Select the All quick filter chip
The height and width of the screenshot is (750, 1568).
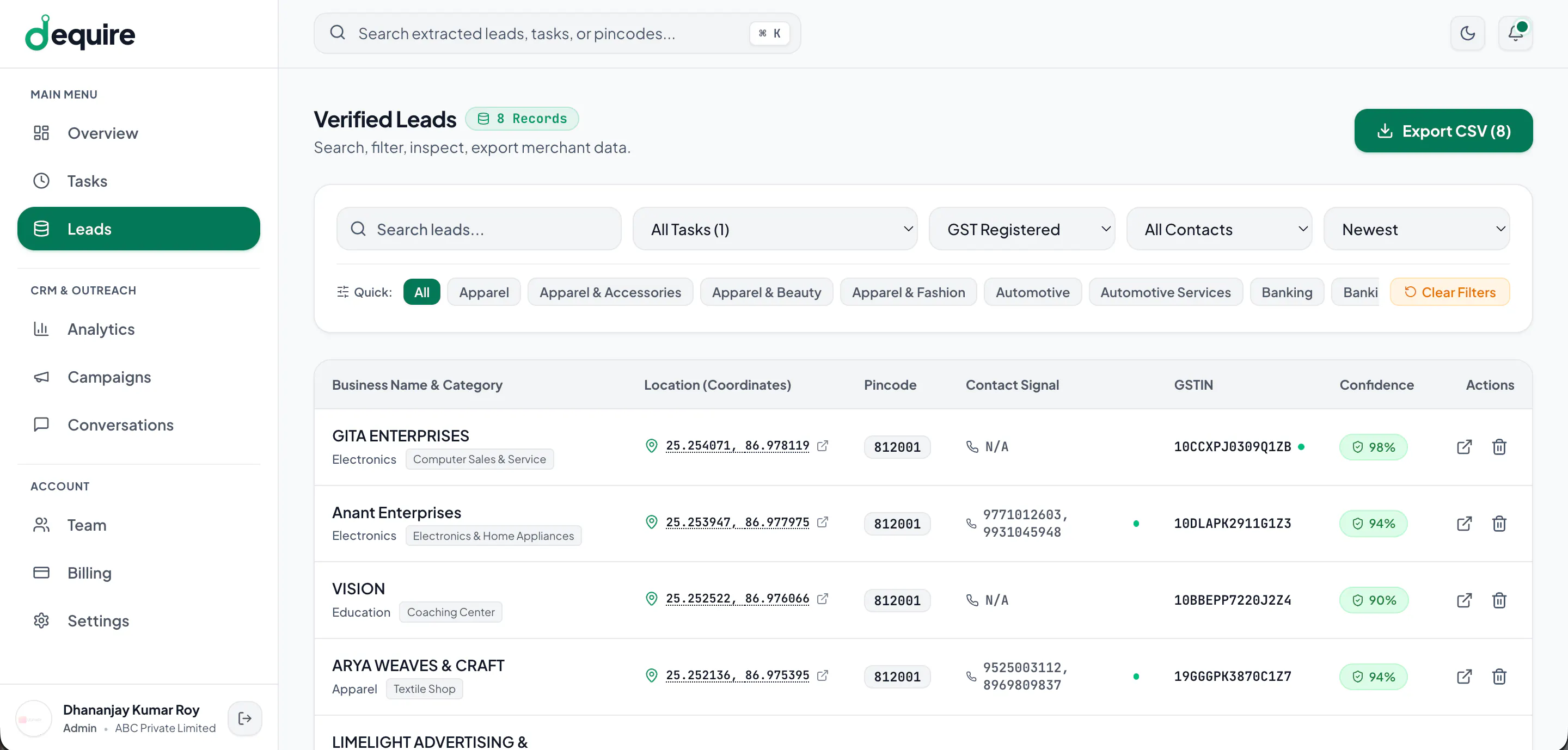[422, 292]
